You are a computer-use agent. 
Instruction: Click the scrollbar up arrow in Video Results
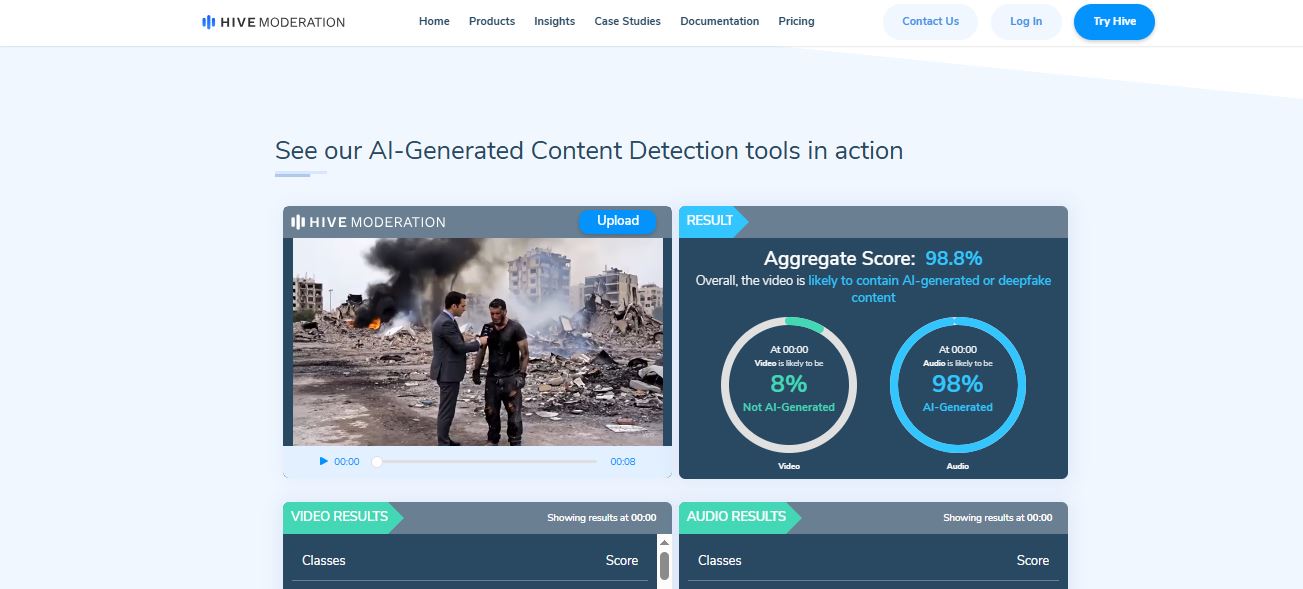coord(664,542)
